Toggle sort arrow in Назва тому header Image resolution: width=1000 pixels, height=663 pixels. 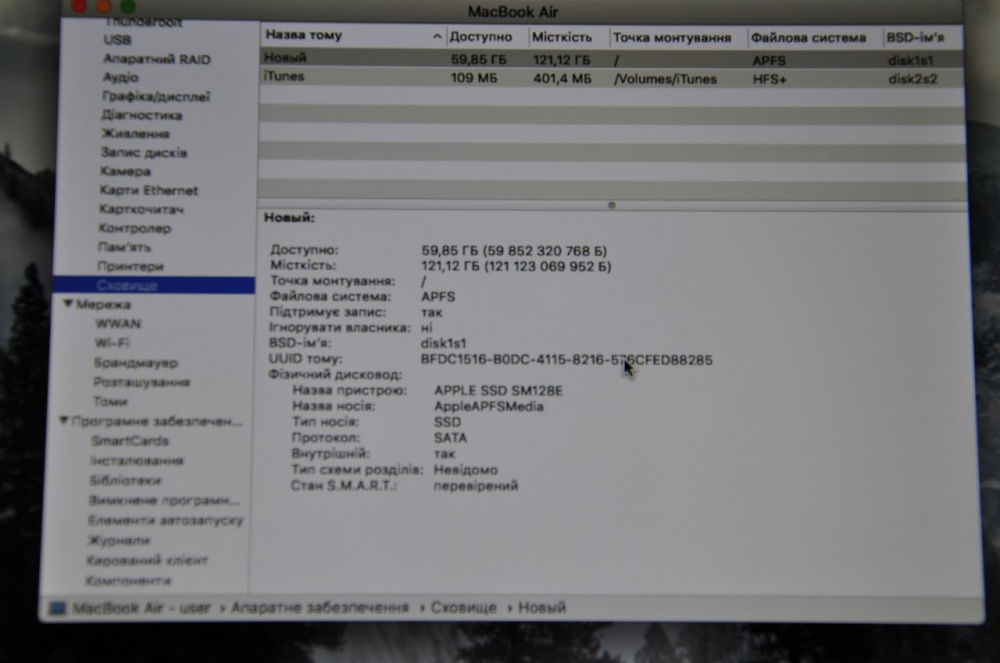click(437, 36)
